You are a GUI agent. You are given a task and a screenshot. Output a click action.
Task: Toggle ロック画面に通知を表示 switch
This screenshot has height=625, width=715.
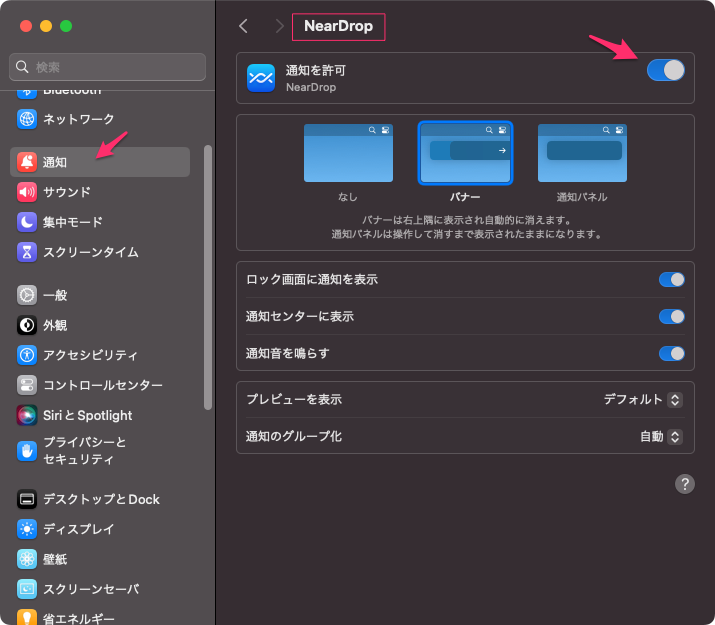(671, 280)
